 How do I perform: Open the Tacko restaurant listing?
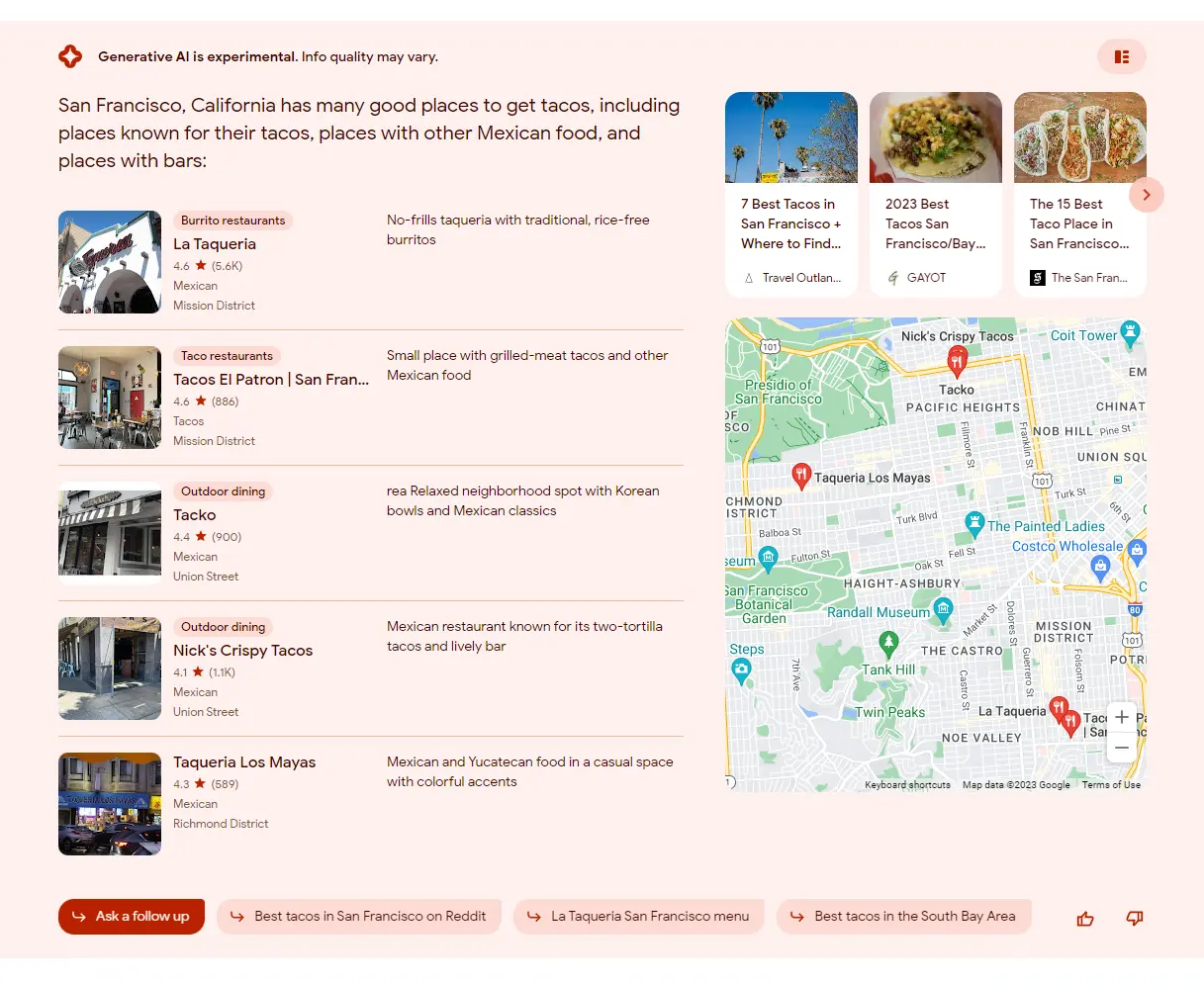195,515
